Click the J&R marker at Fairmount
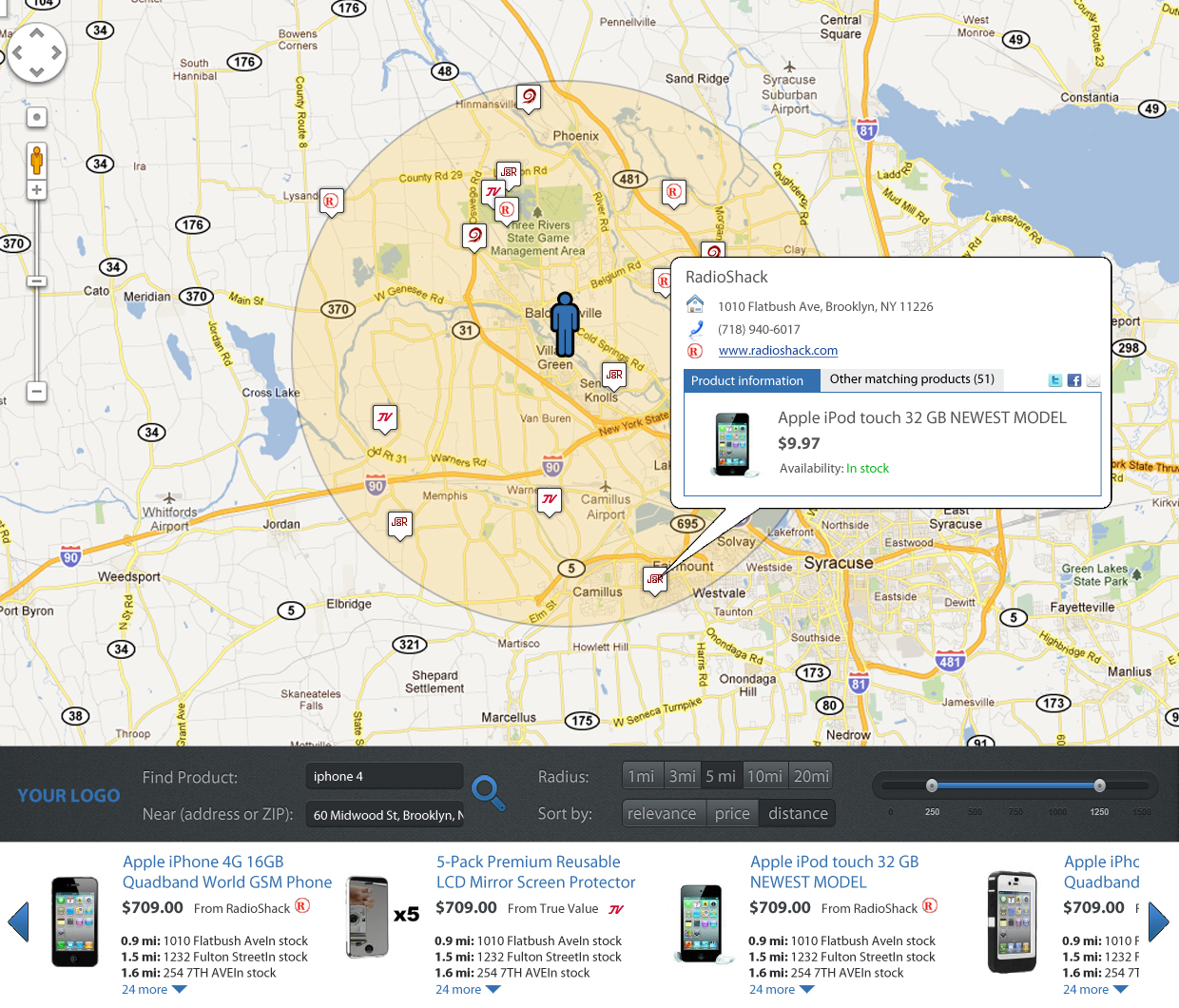1179x1008 pixels. 655,579
